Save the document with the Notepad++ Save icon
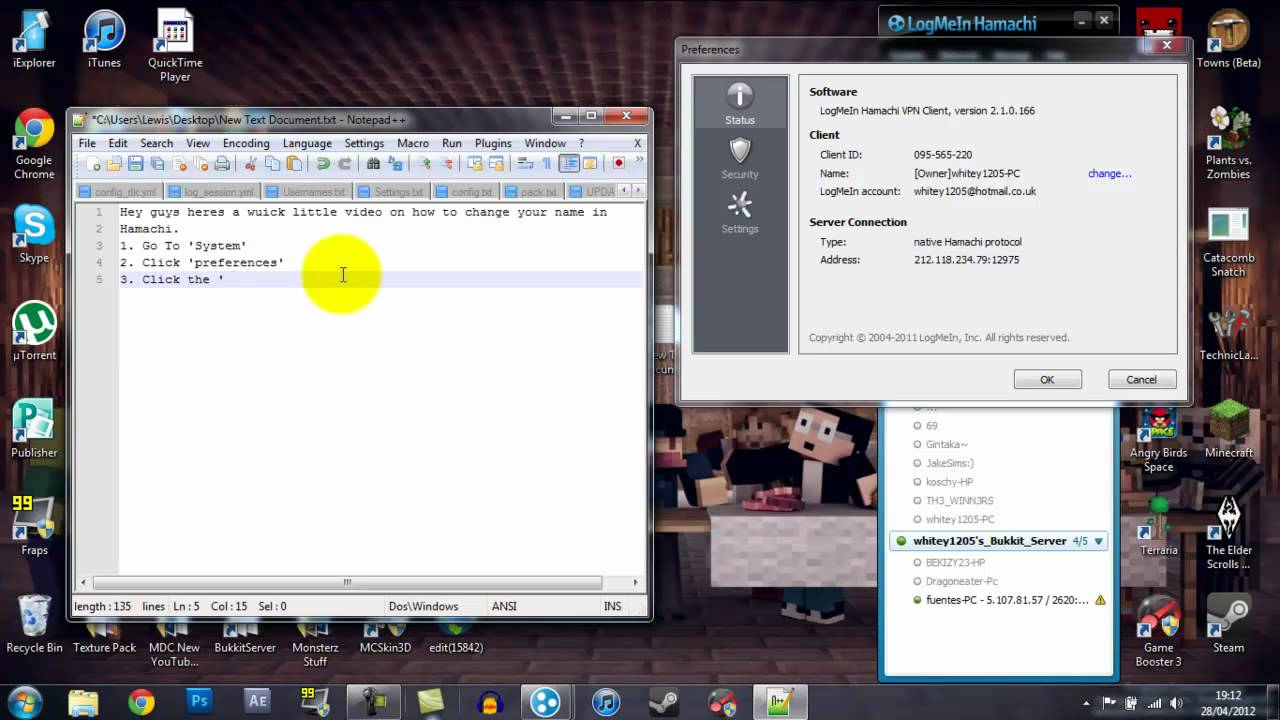Viewport: 1280px width, 720px height. click(x=135, y=164)
